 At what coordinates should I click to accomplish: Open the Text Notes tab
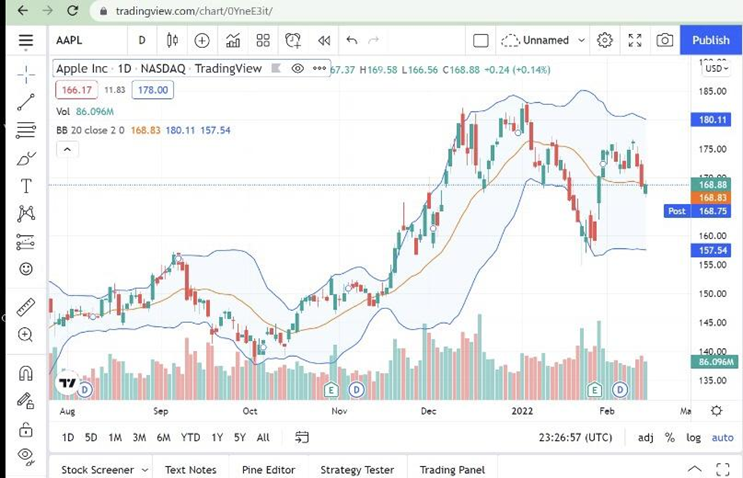(190, 469)
